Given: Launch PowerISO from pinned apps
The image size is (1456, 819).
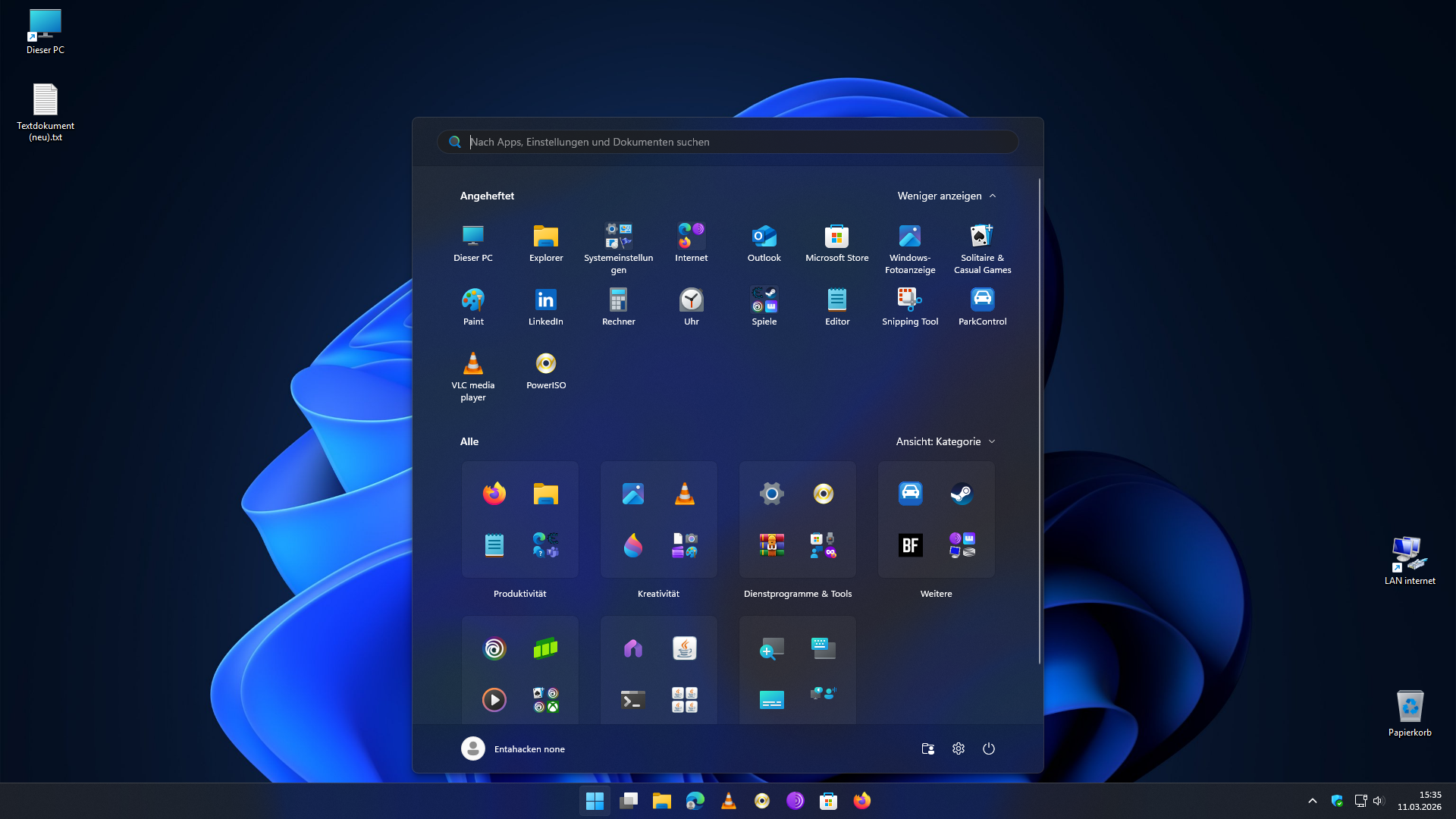Looking at the screenshot, I should click(x=546, y=371).
